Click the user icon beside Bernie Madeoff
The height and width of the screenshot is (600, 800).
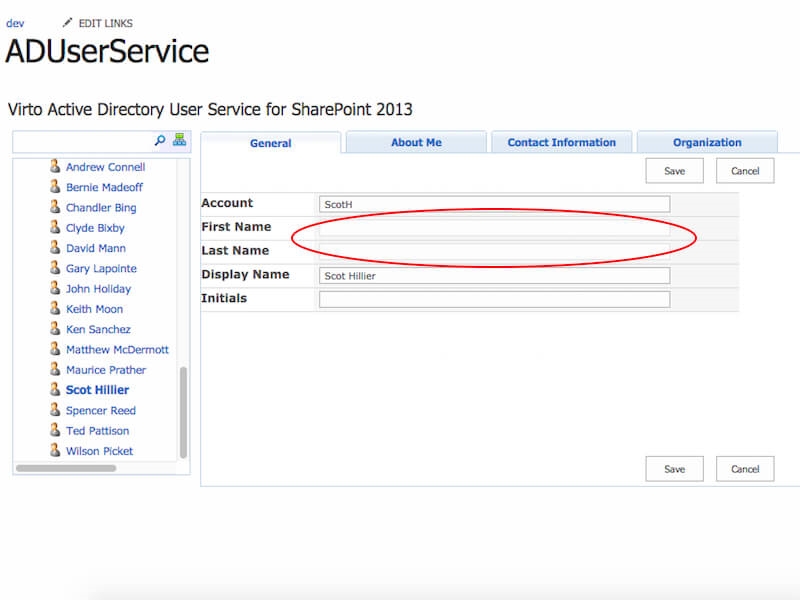tap(55, 187)
